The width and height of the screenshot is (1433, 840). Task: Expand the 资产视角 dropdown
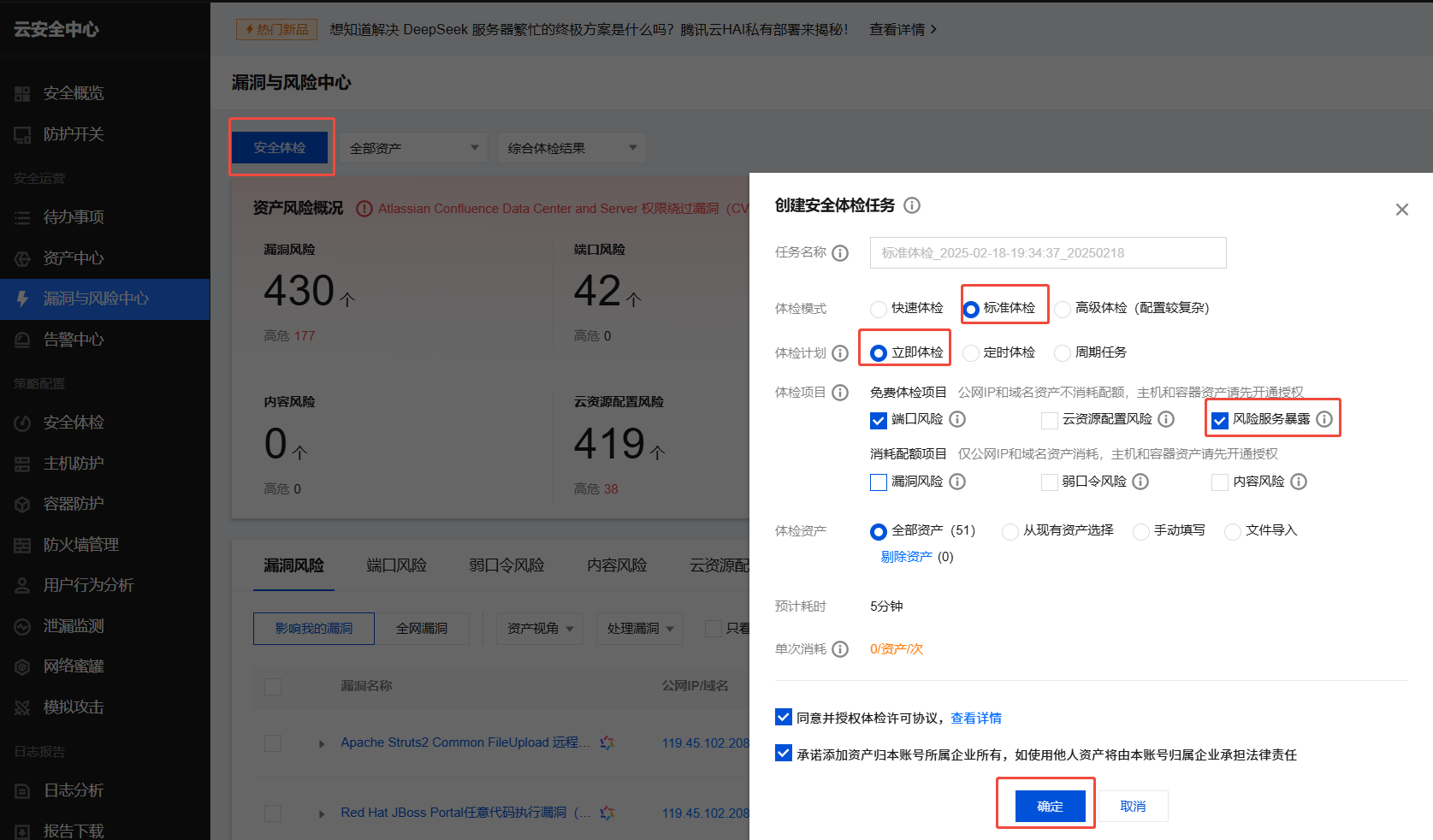tap(540, 629)
